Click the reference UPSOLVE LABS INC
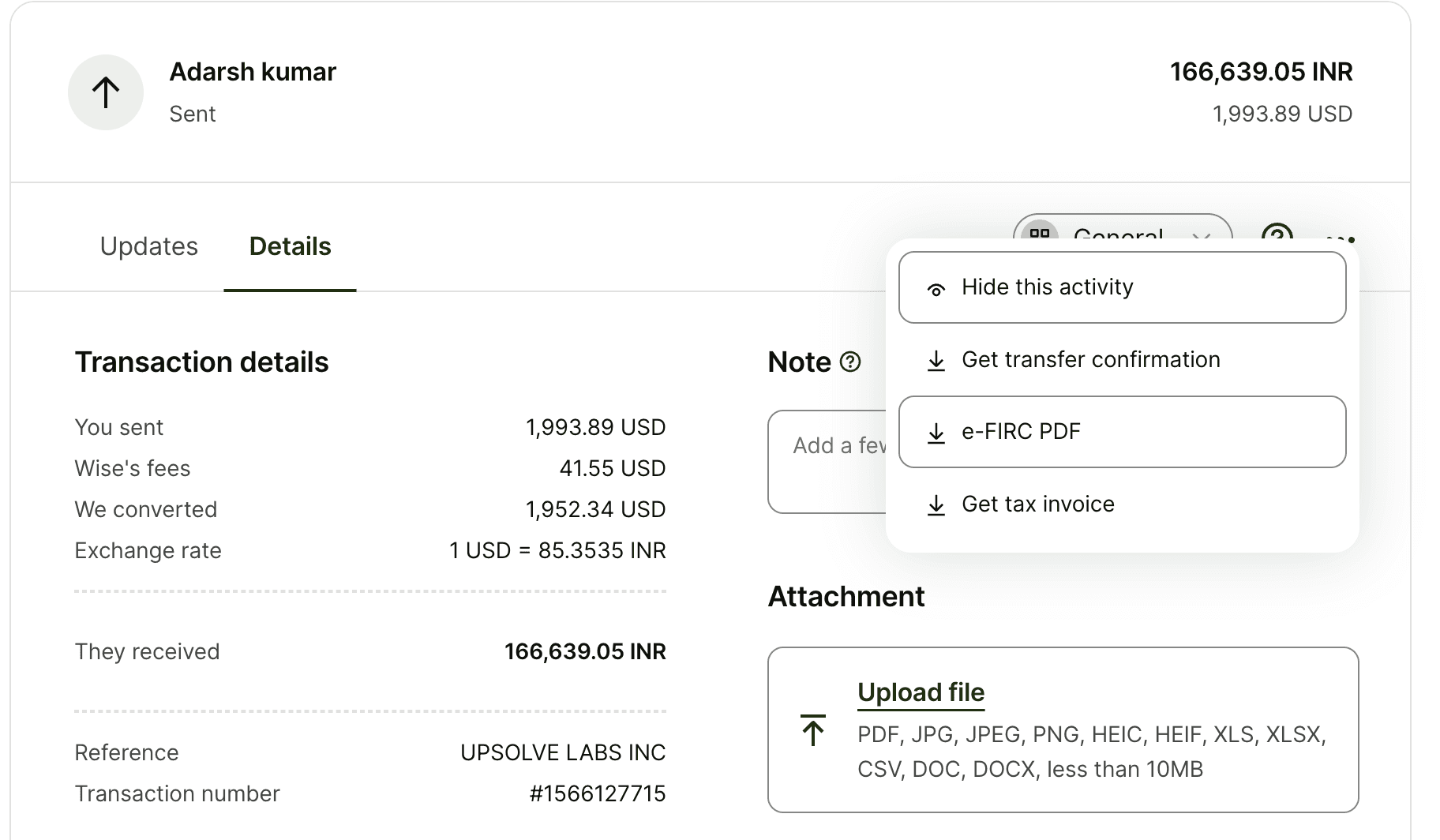Screen dimensions: 1440x840 (563, 752)
